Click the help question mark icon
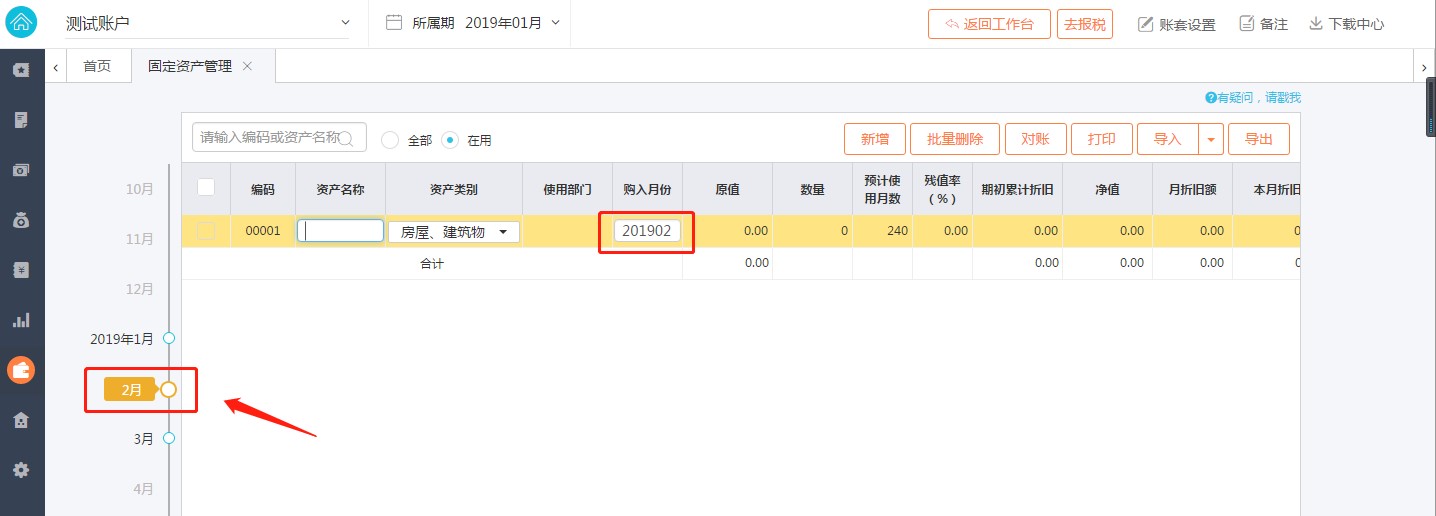 pos(1210,98)
